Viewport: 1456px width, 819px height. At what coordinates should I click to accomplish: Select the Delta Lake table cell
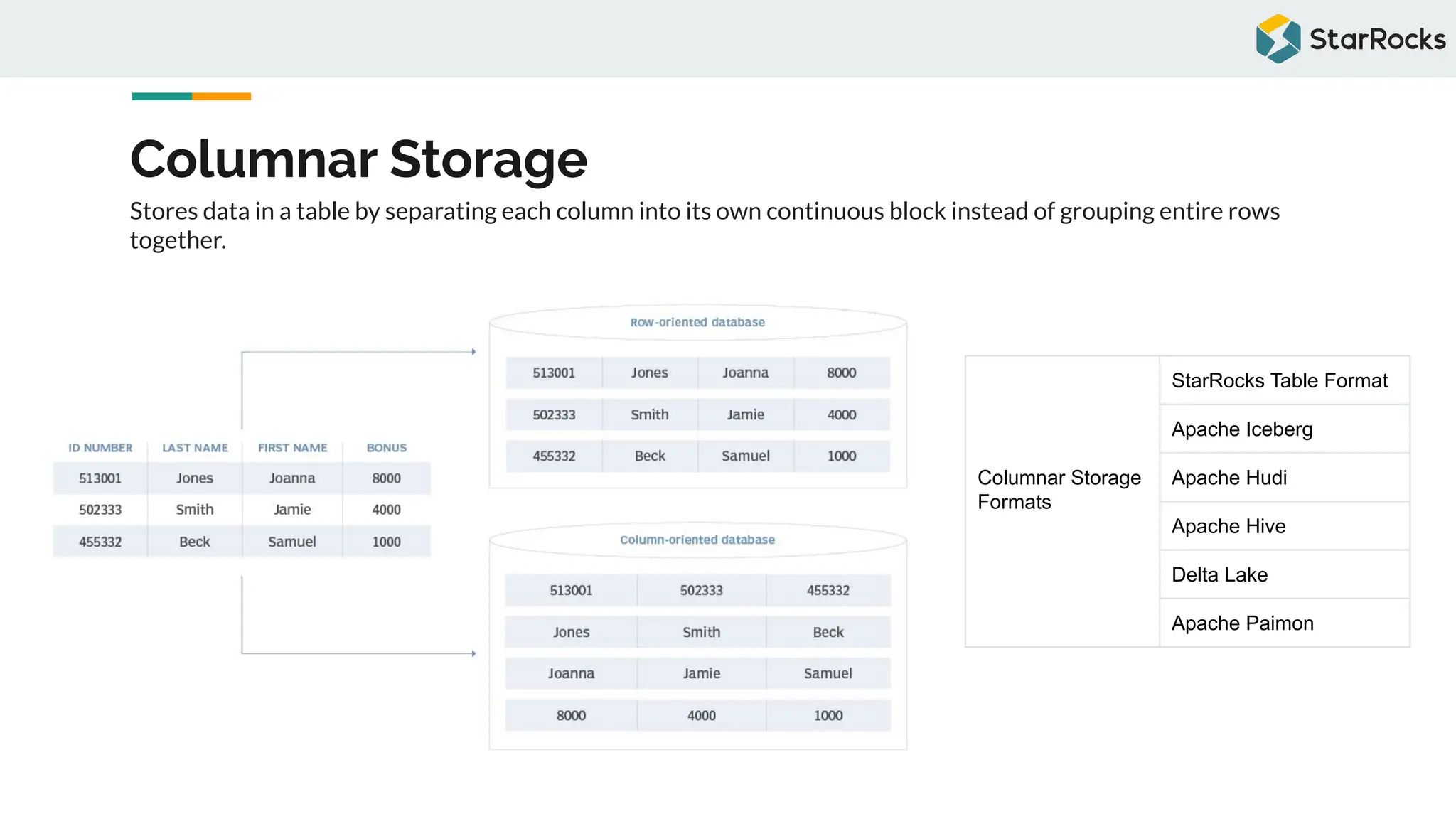[x=1283, y=574]
